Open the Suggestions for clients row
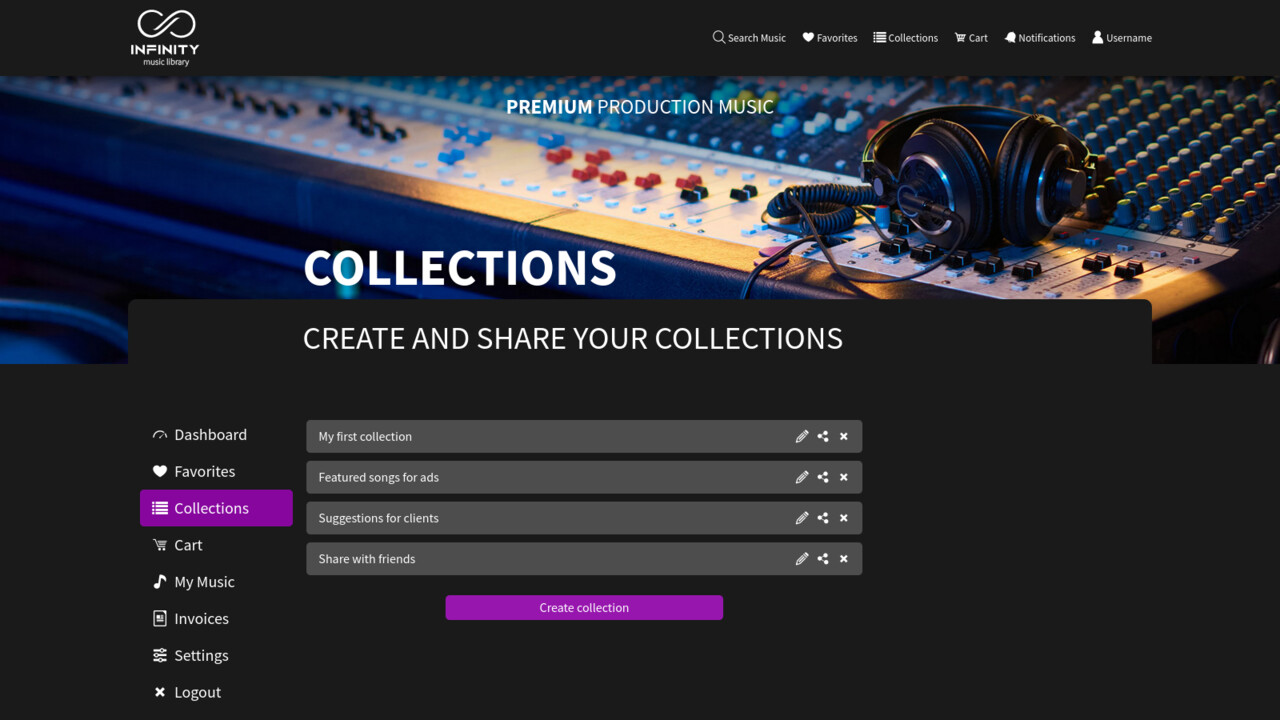Image resolution: width=1280 pixels, height=720 pixels. (584, 518)
